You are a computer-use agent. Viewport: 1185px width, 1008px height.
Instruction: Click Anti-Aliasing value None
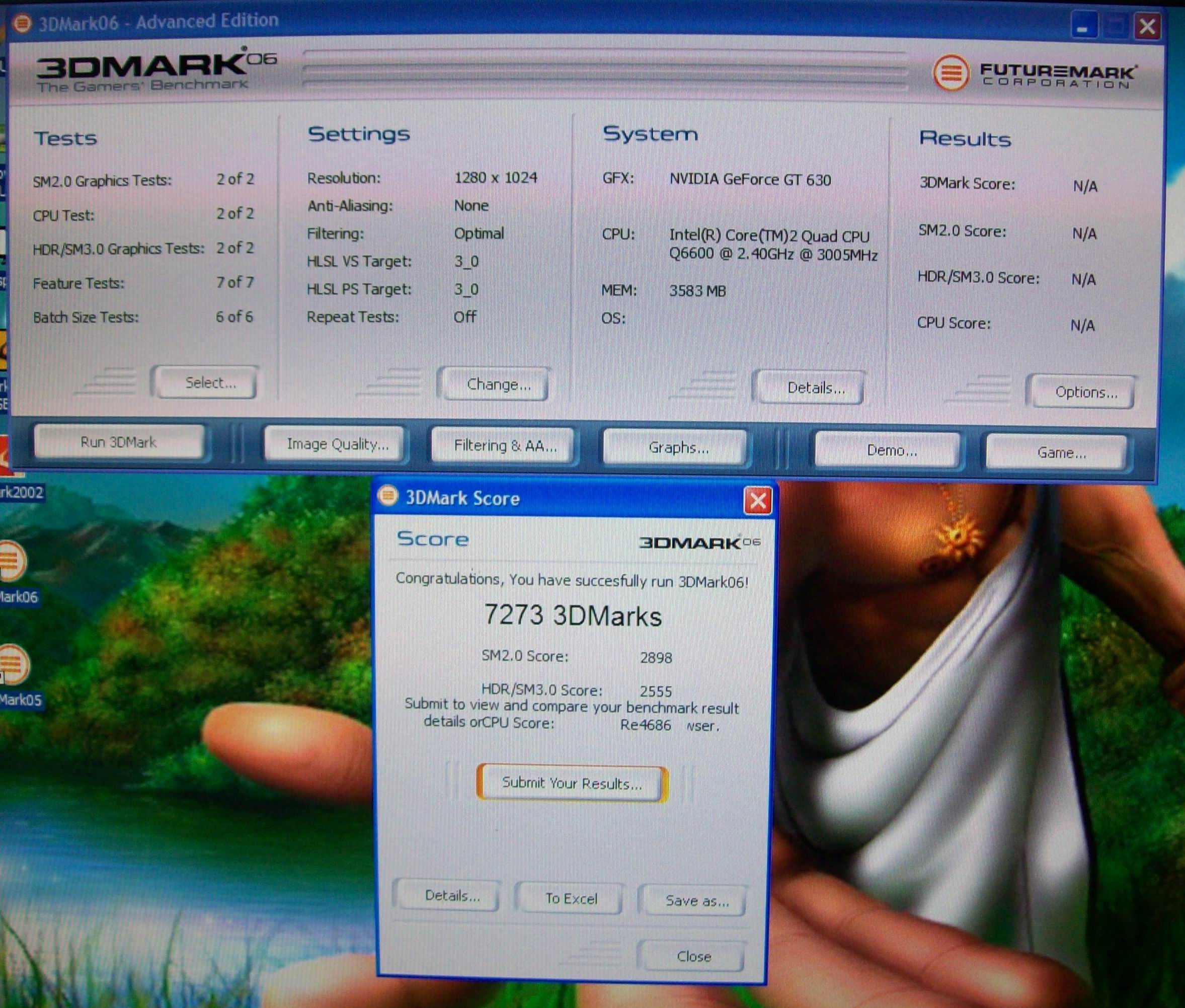(471, 206)
